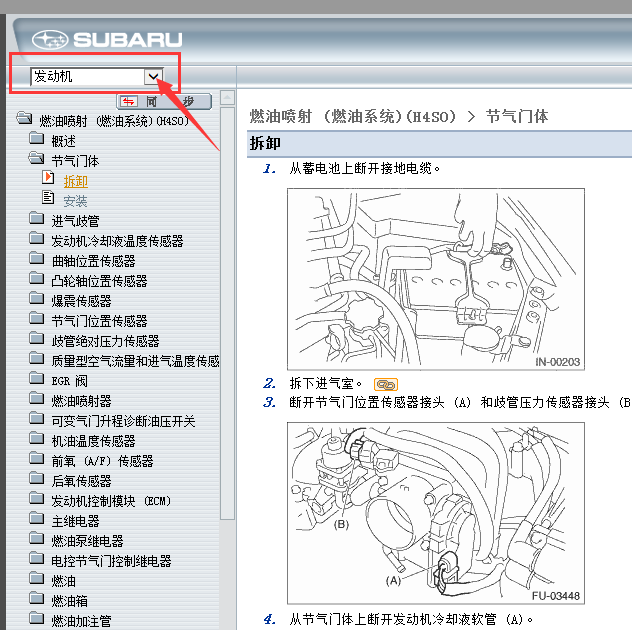Open the 发动机 dropdown arrow
Image resolution: width=632 pixels, height=630 pixels.
click(153, 76)
